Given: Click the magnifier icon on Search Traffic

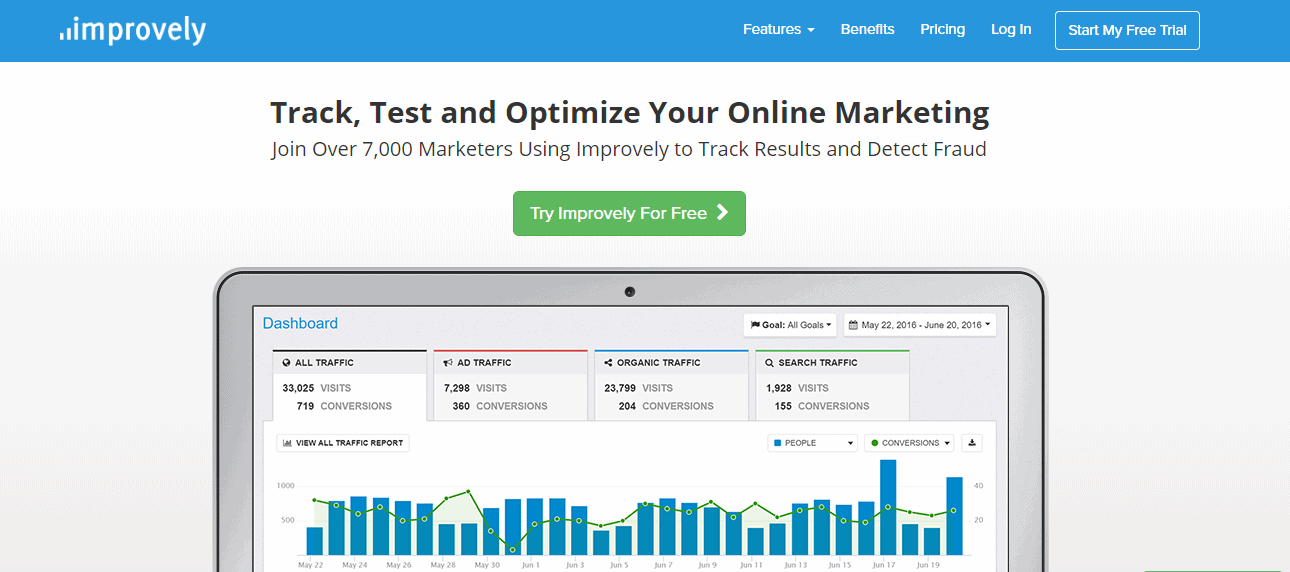Looking at the screenshot, I should pyautogui.click(x=770, y=363).
